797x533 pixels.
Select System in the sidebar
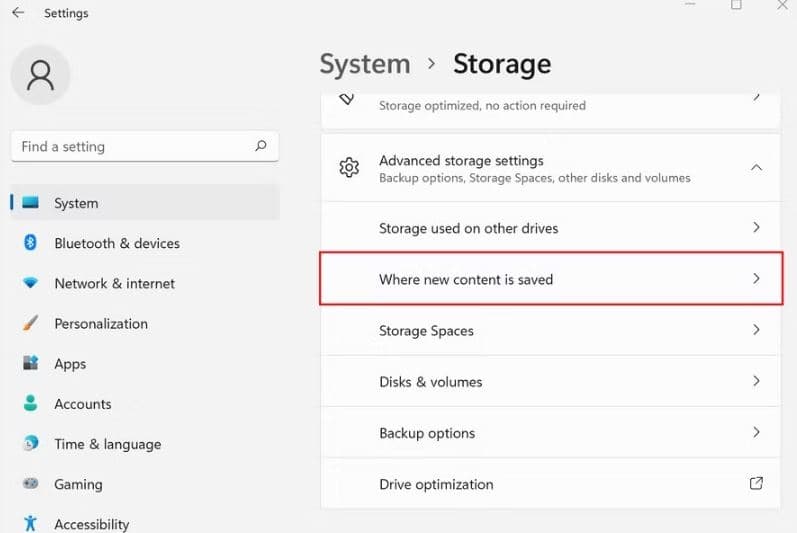(76, 203)
